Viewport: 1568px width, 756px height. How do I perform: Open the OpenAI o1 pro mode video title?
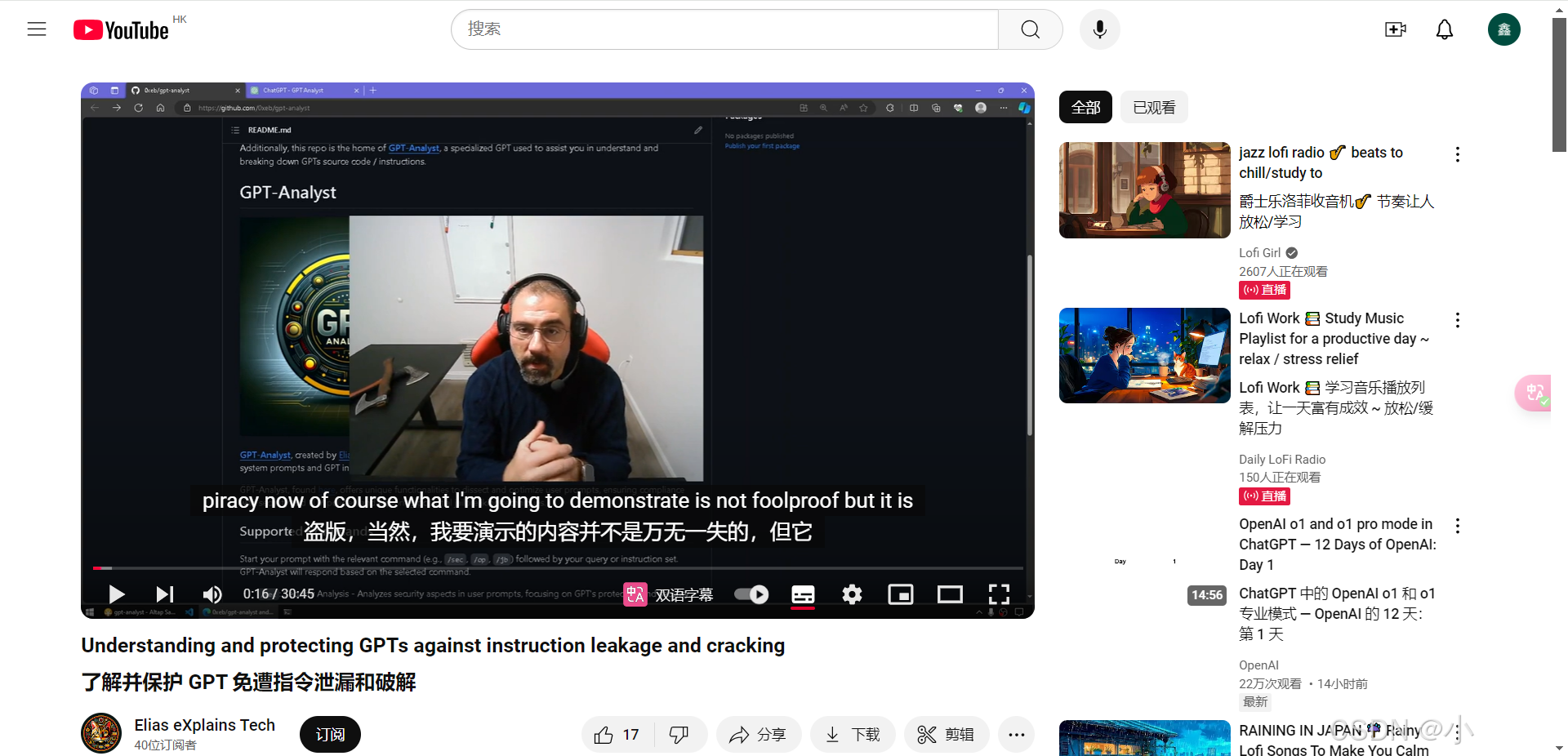pos(1337,545)
